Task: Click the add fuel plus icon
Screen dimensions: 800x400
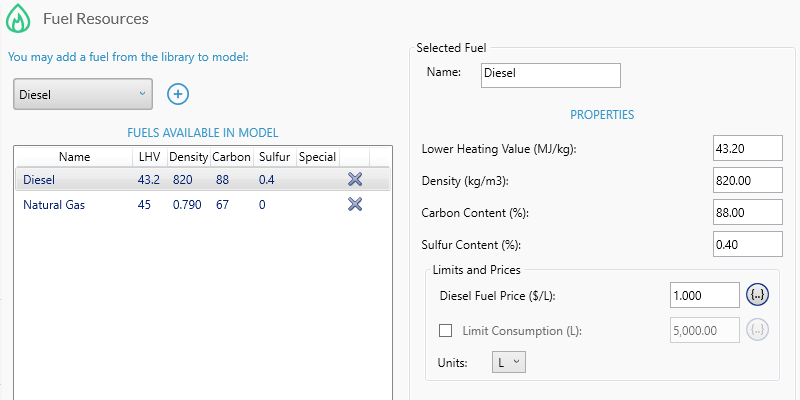Action: click(x=178, y=94)
